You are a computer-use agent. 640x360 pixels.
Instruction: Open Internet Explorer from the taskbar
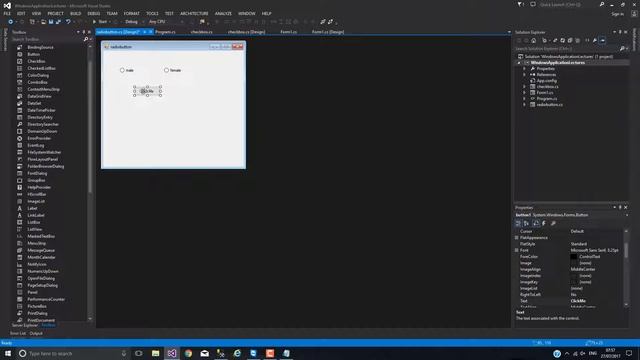click(x=237, y=353)
